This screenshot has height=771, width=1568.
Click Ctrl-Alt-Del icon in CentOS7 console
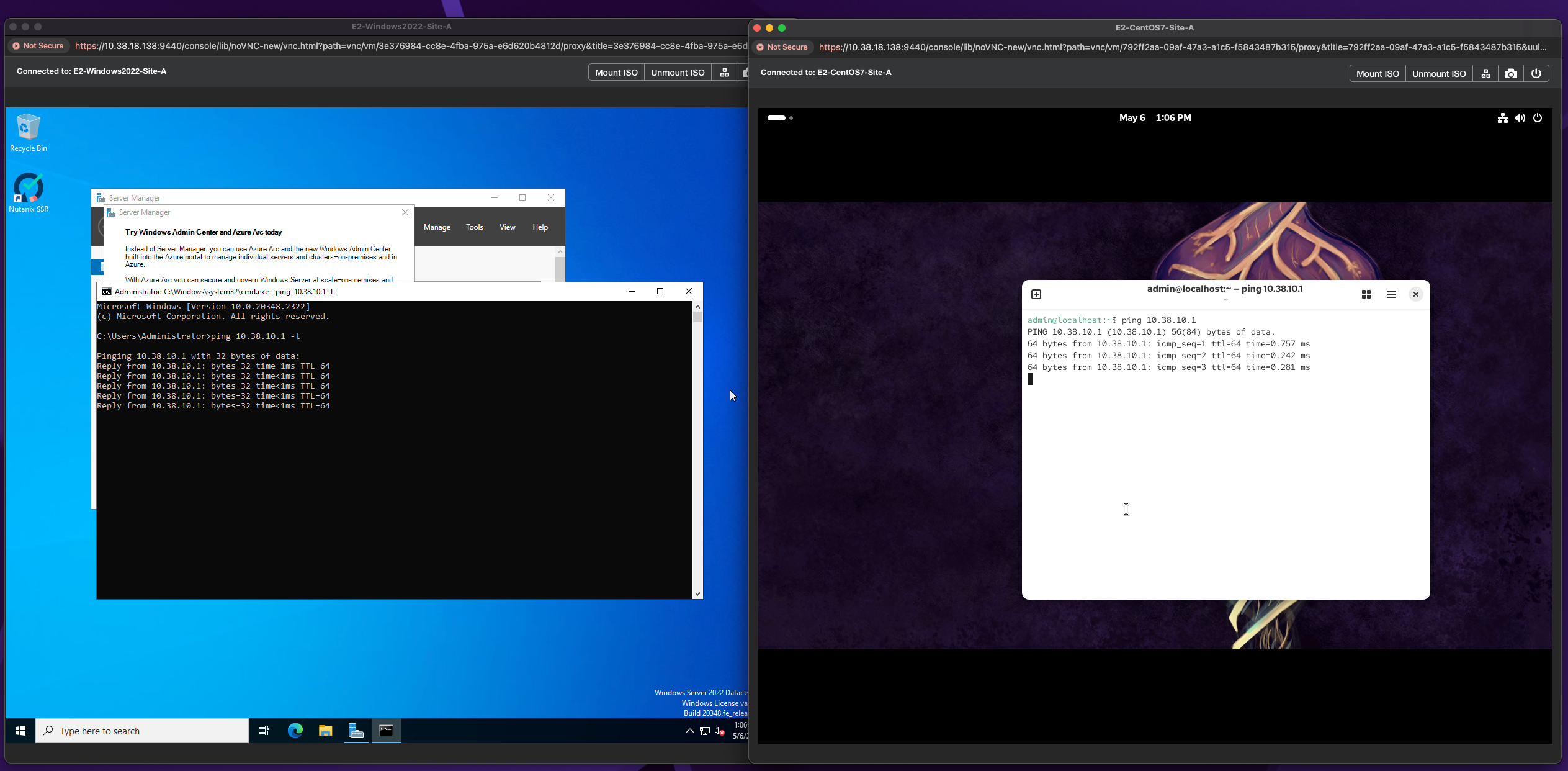1485,74
